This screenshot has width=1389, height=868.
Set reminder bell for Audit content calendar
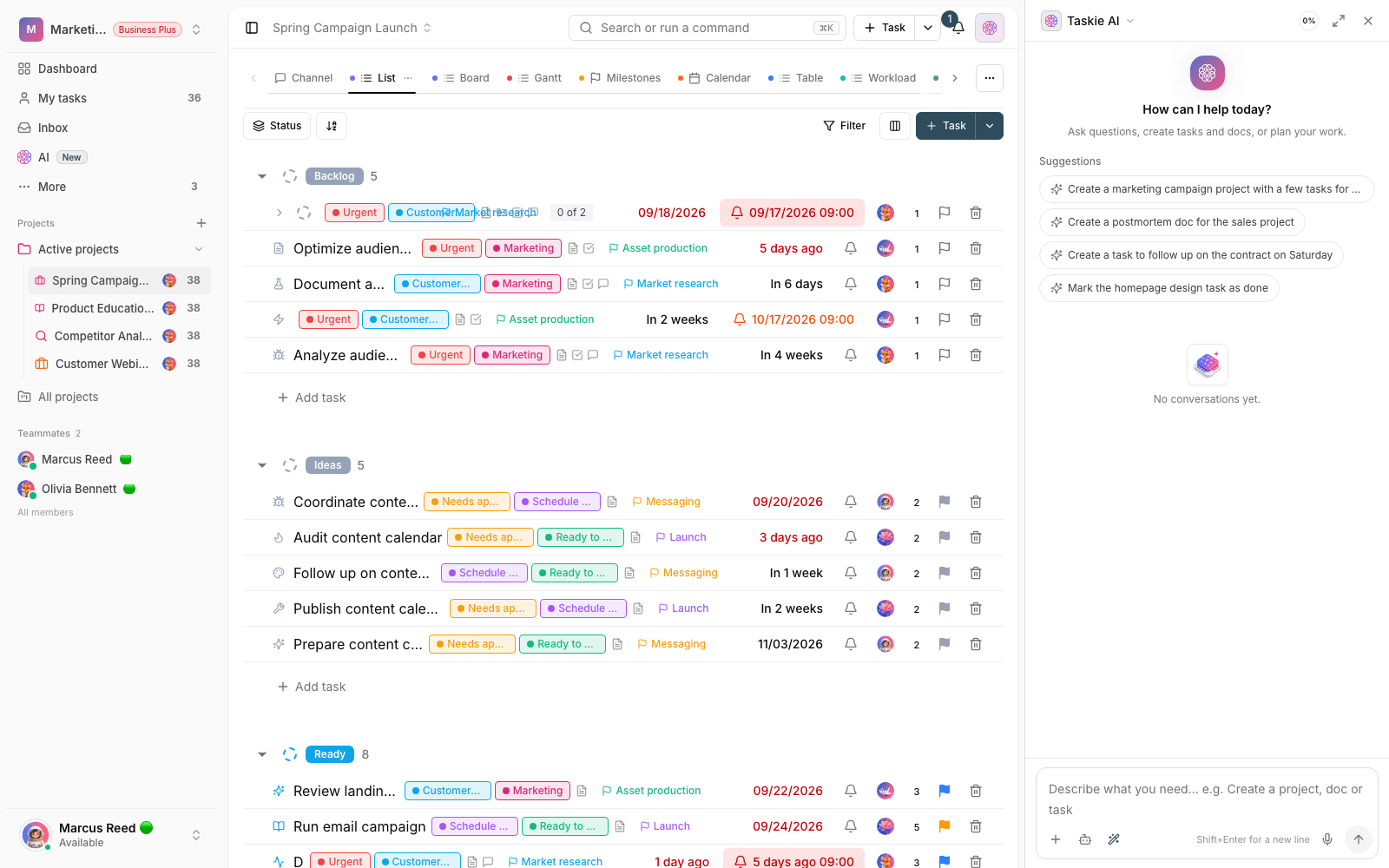(x=851, y=537)
